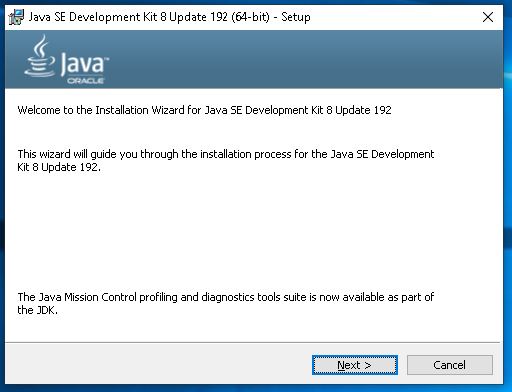Cancel the Java SE installation

pyautogui.click(x=450, y=365)
